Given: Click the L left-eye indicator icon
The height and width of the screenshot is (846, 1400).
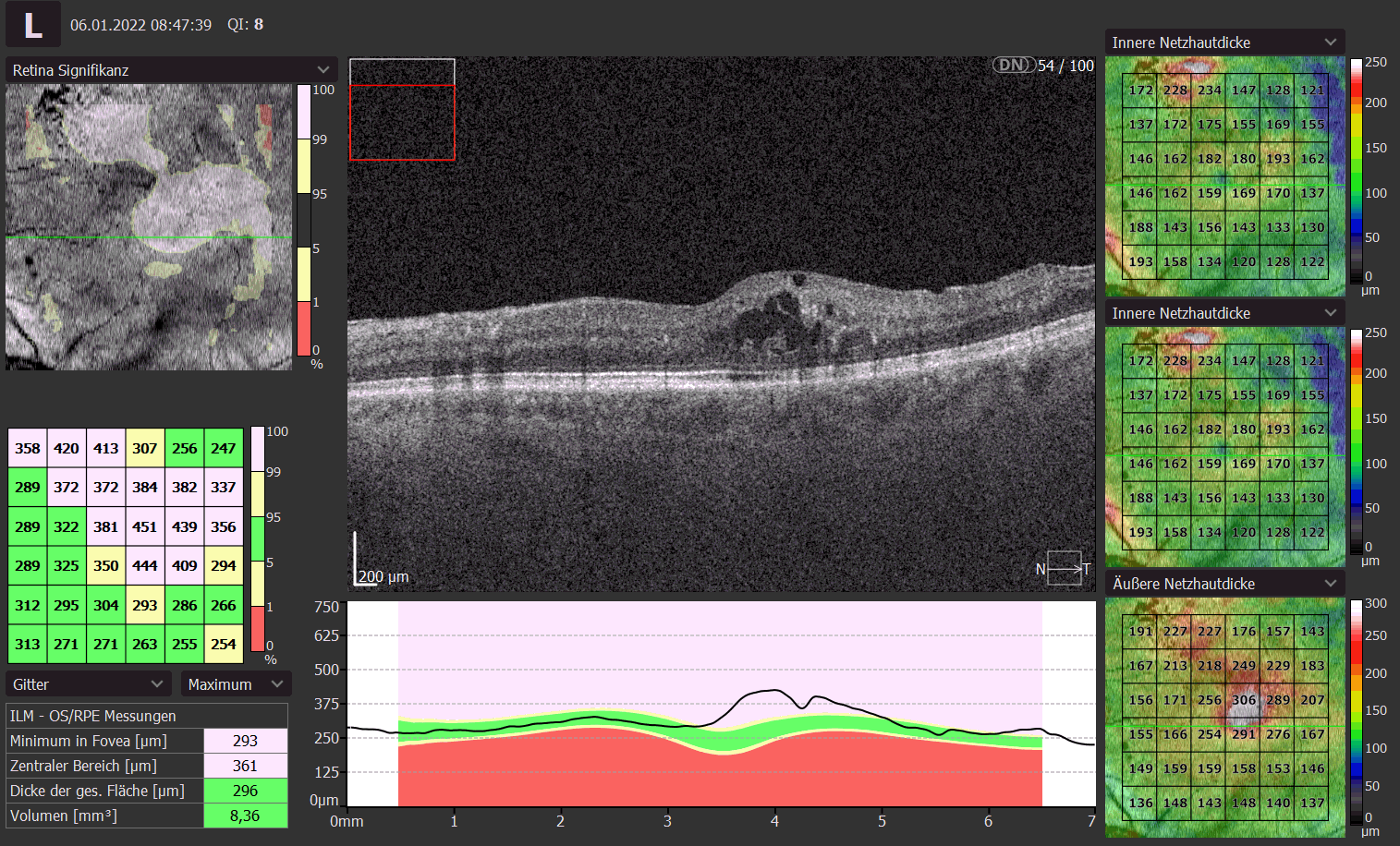Looking at the screenshot, I should click(x=33, y=24).
